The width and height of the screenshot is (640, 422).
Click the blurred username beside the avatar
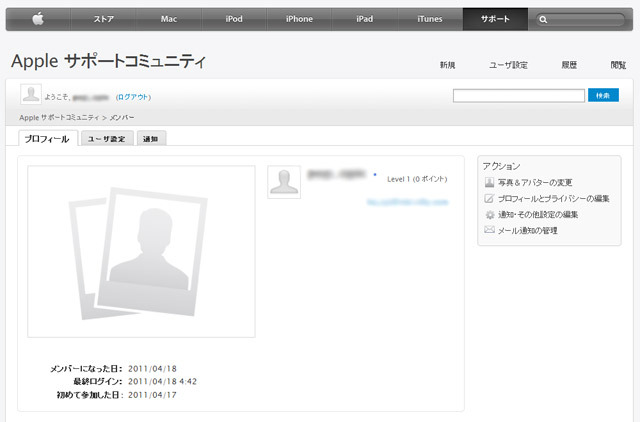coord(336,174)
